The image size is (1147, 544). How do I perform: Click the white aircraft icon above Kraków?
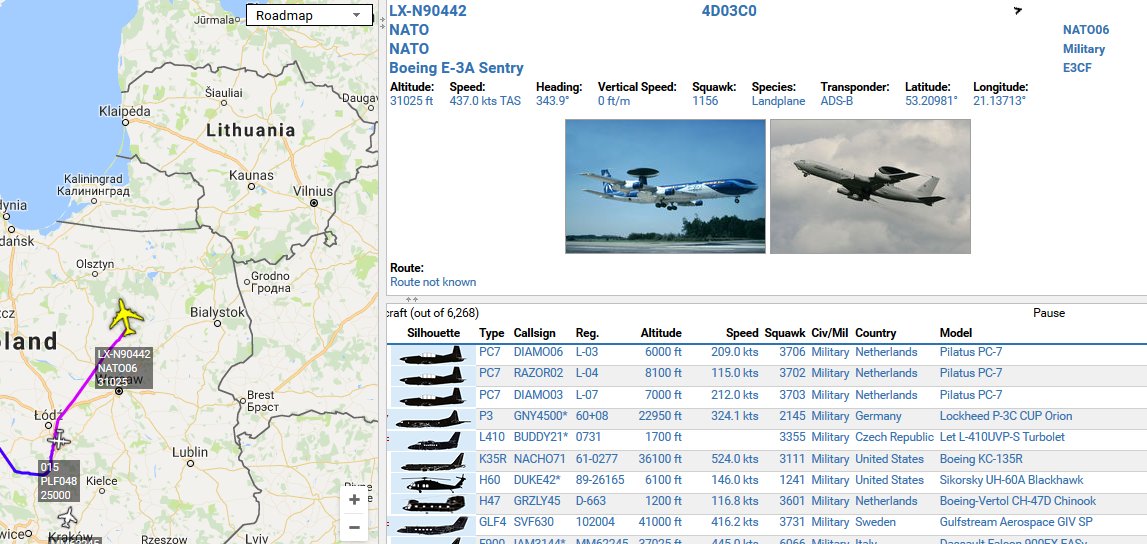(x=67, y=518)
